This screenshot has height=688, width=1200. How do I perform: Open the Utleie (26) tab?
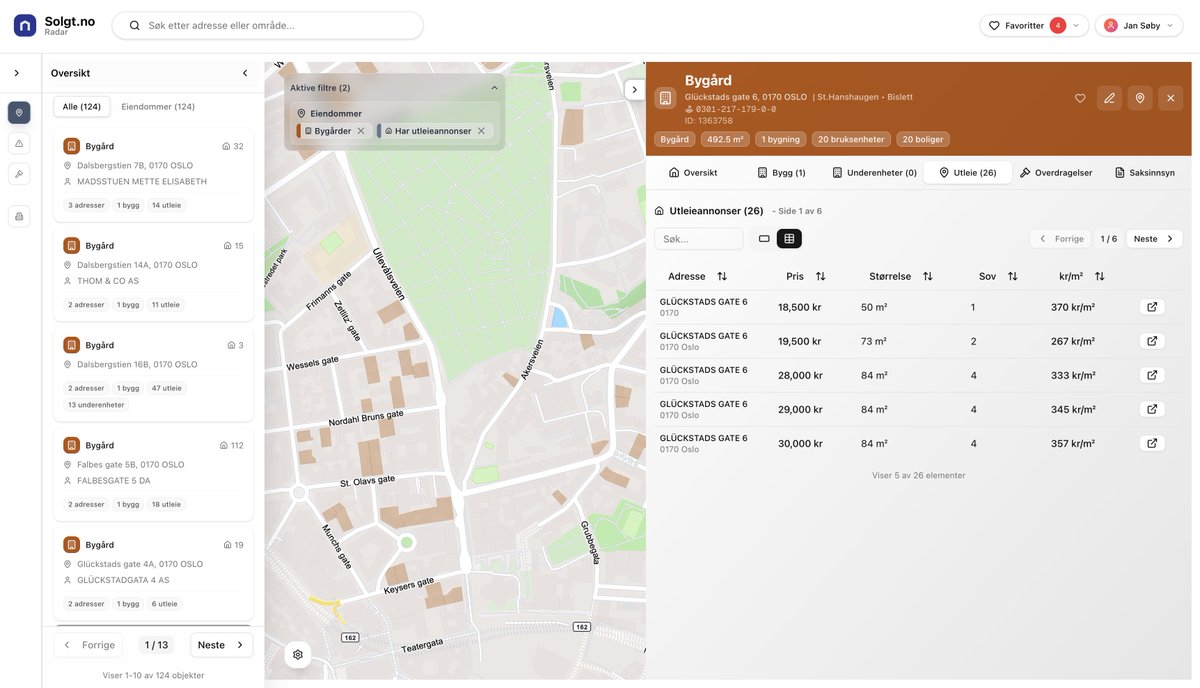coord(967,172)
